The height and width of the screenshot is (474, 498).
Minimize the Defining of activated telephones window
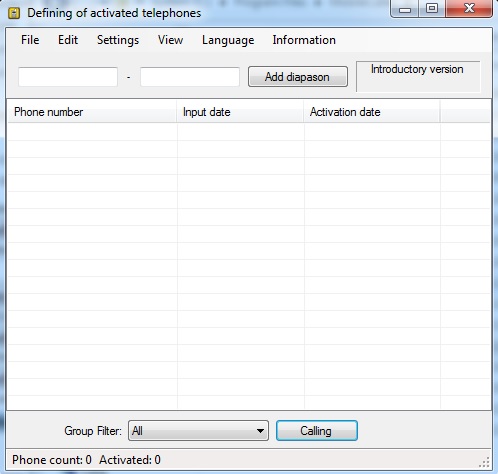(405, 9)
